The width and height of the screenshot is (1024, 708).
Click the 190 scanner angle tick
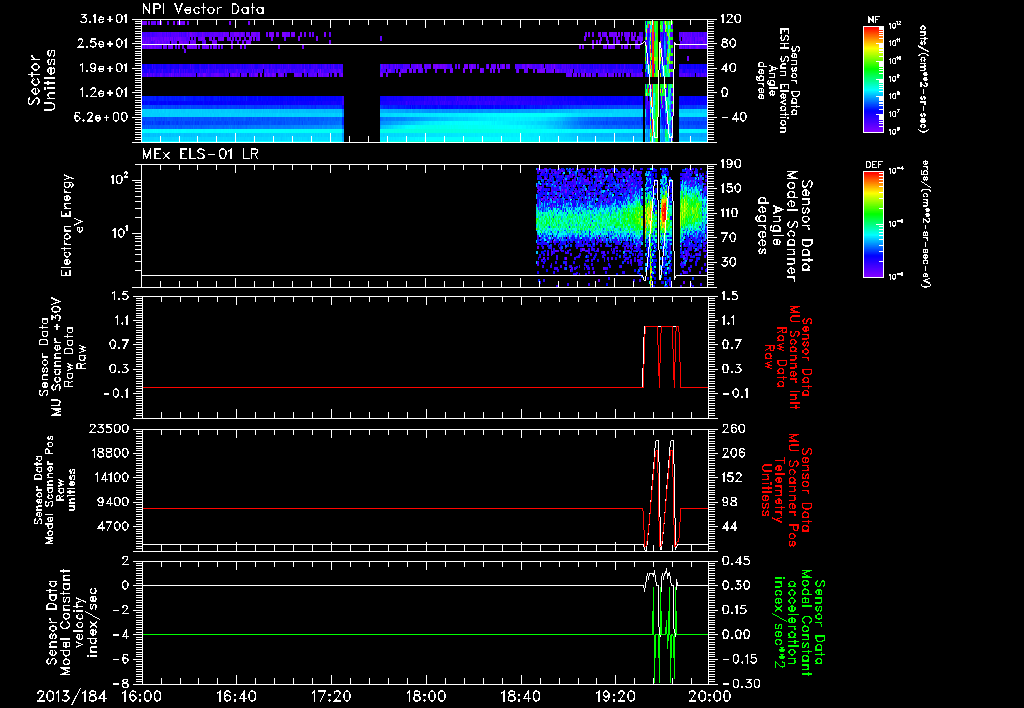click(731, 164)
